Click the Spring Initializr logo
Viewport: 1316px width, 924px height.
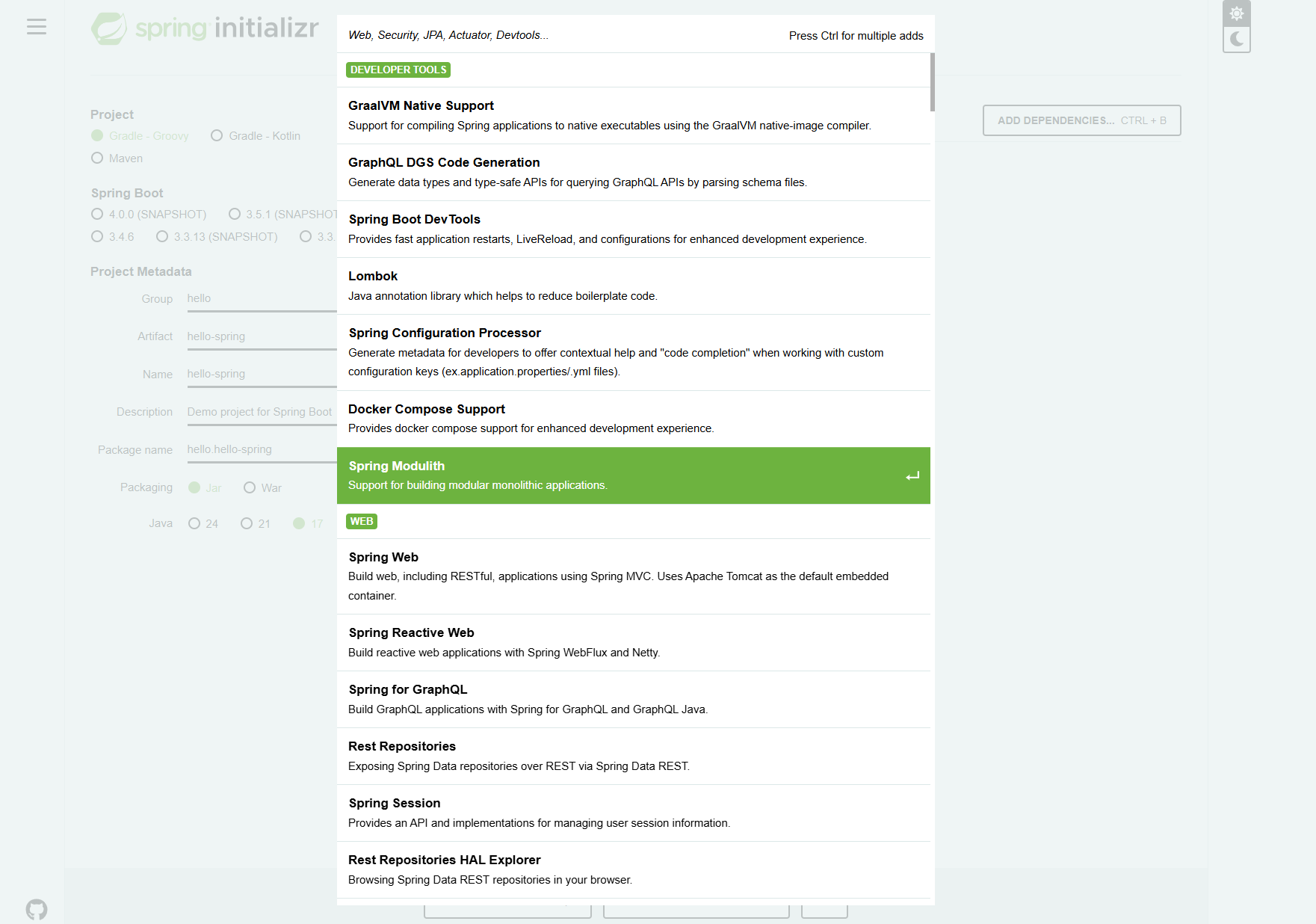[205, 28]
